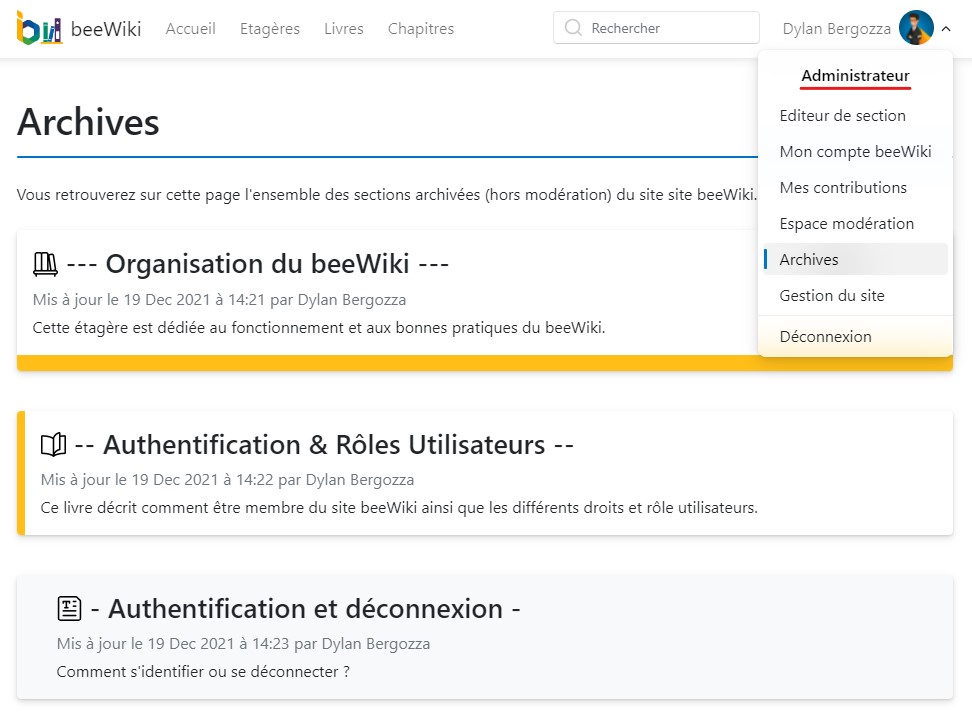Click Déconnexion to log out

825,337
